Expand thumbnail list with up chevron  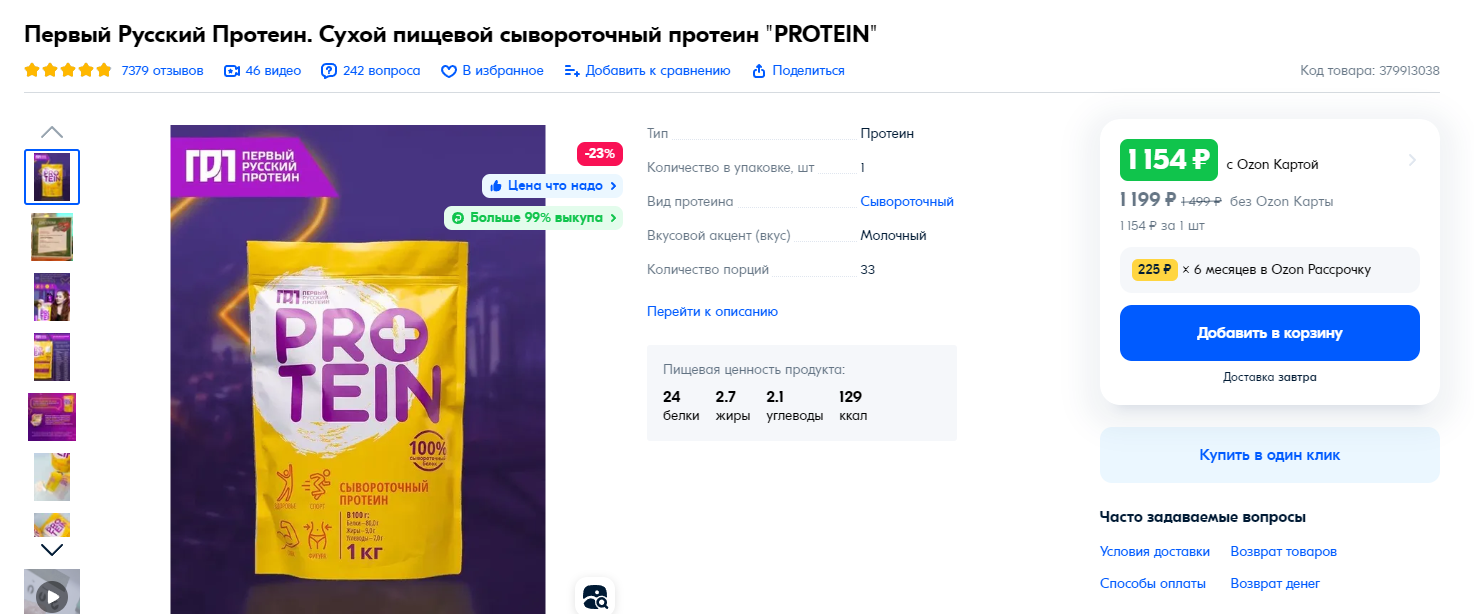[52, 132]
